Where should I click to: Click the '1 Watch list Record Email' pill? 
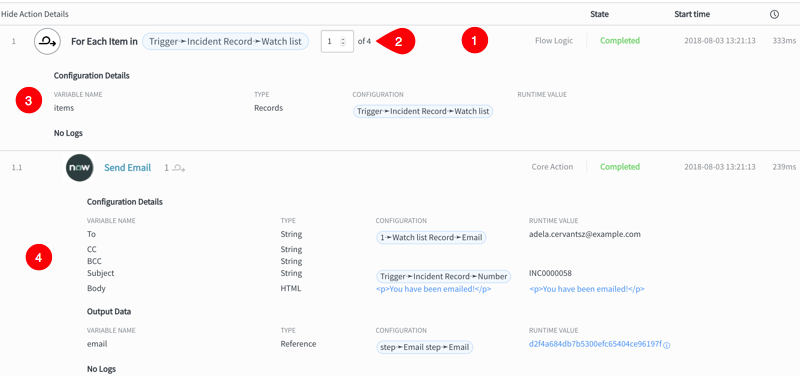point(431,237)
